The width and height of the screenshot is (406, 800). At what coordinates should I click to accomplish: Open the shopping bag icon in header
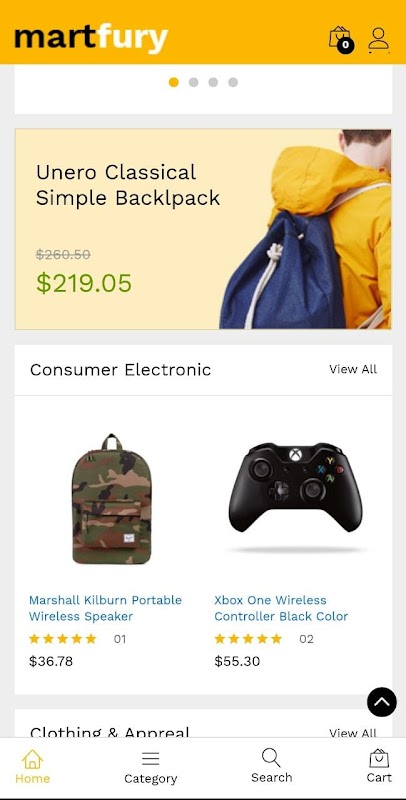tap(341, 39)
